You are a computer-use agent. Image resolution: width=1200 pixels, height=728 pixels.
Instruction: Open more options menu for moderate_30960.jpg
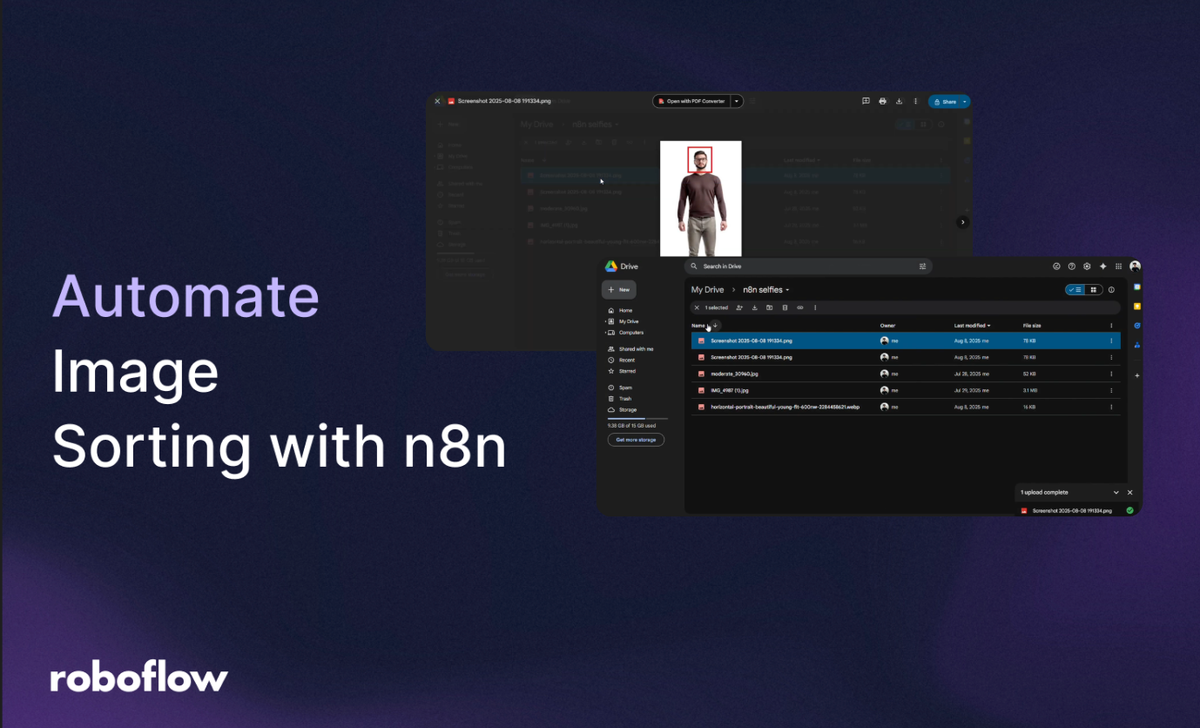click(1112, 373)
